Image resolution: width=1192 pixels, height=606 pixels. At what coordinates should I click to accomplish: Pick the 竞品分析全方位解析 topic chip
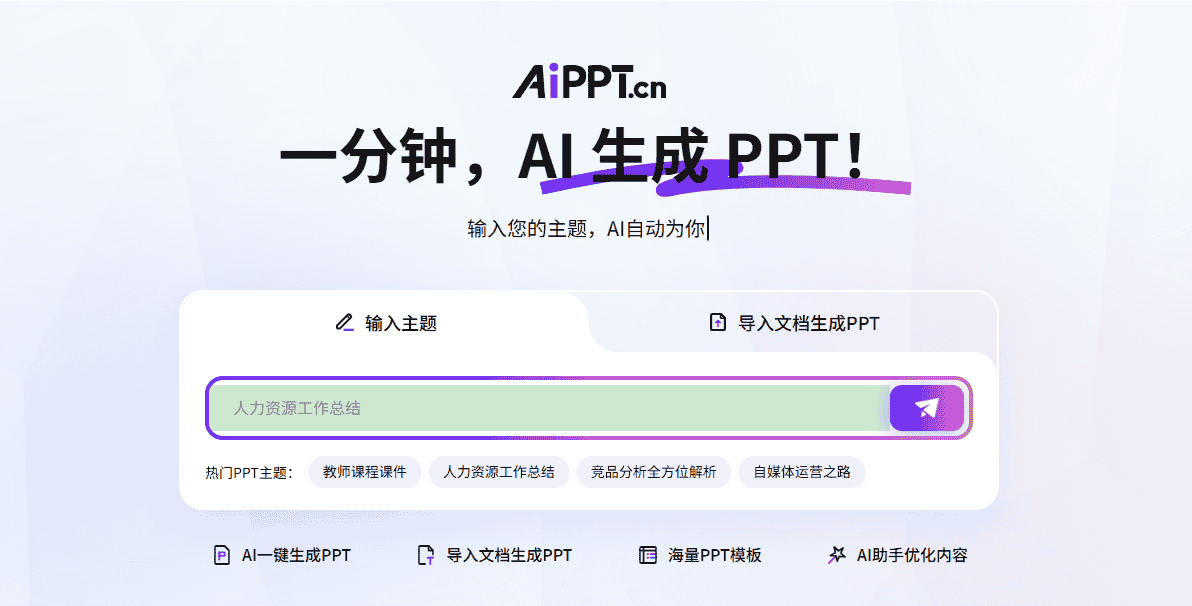tap(654, 472)
